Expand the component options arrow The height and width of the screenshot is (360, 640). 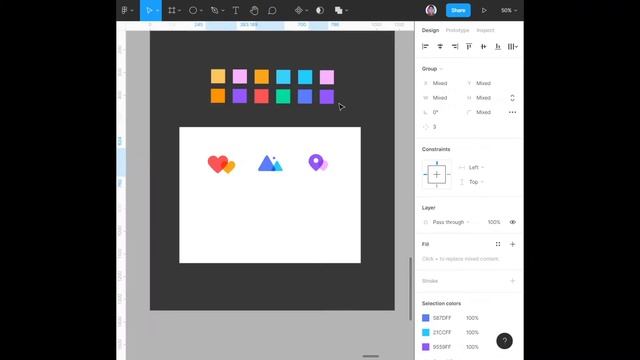tap(307, 11)
